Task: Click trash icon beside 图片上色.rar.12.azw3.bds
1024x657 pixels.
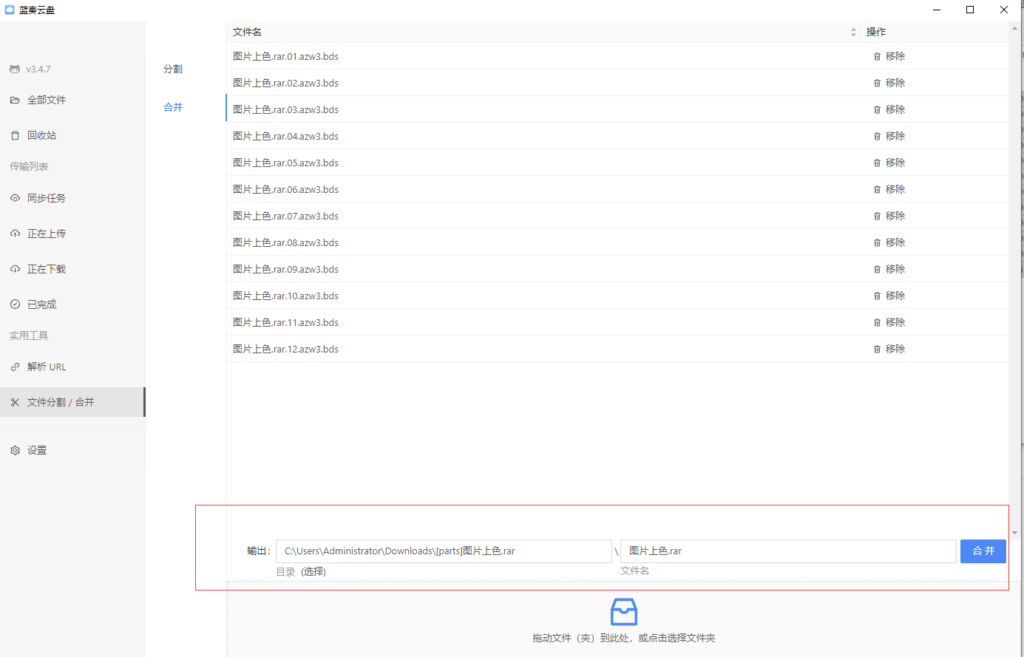Action: [x=876, y=349]
